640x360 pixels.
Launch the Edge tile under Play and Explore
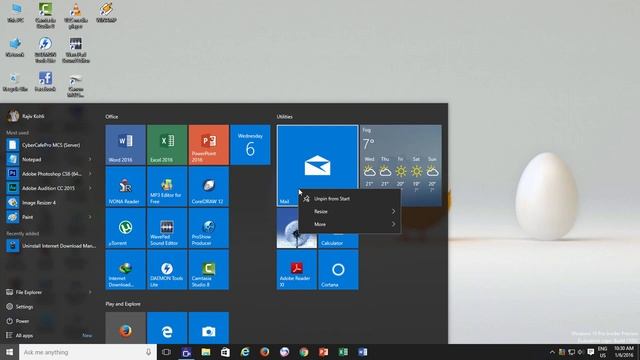click(167, 328)
